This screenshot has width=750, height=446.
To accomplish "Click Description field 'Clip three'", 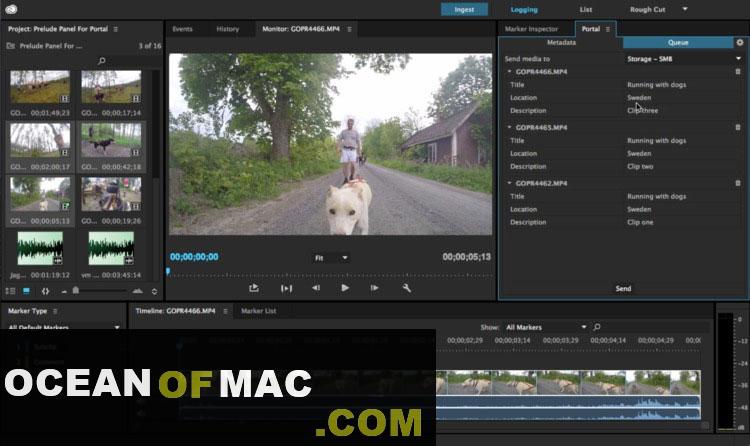I will pyautogui.click(x=642, y=111).
